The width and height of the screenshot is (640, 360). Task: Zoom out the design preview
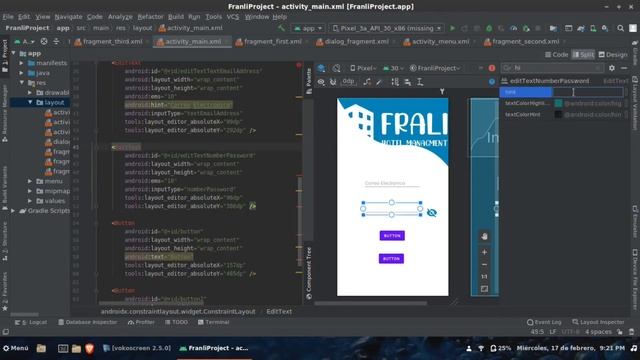[484, 264]
